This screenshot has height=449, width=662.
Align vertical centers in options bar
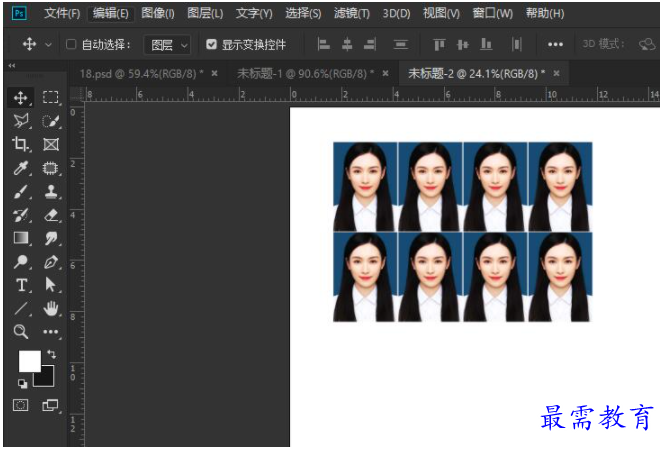(x=463, y=44)
